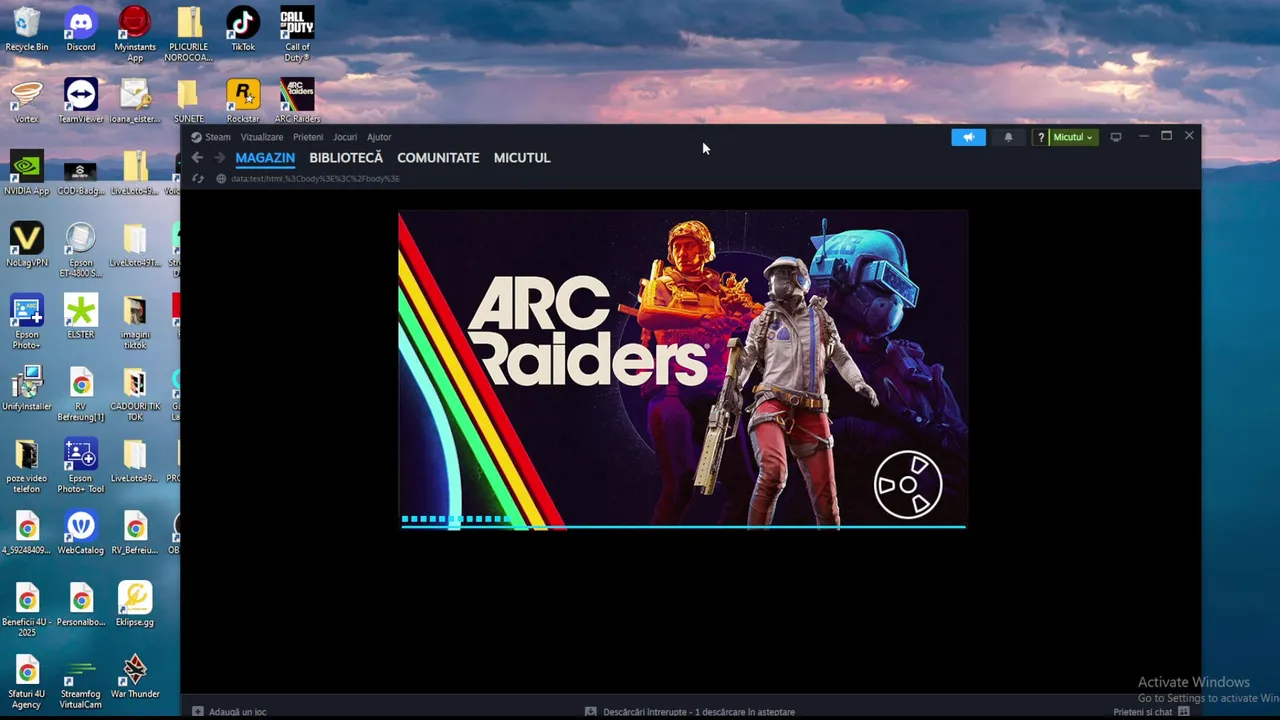Click the ARC Raiders banner image
This screenshot has width=1280, height=720.
[x=683, y=369]
